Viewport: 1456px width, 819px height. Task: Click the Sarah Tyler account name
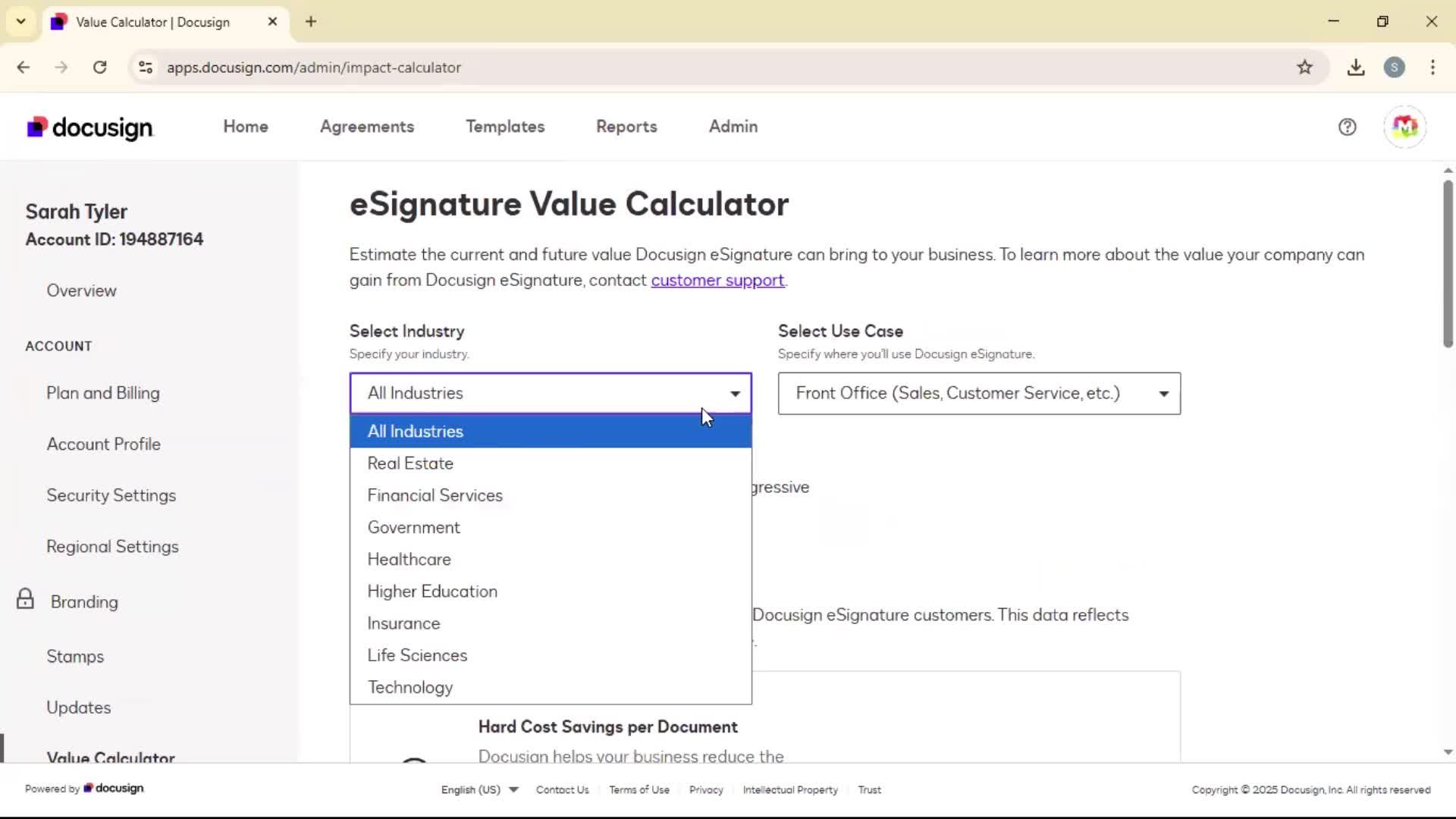tap(77, 212)
